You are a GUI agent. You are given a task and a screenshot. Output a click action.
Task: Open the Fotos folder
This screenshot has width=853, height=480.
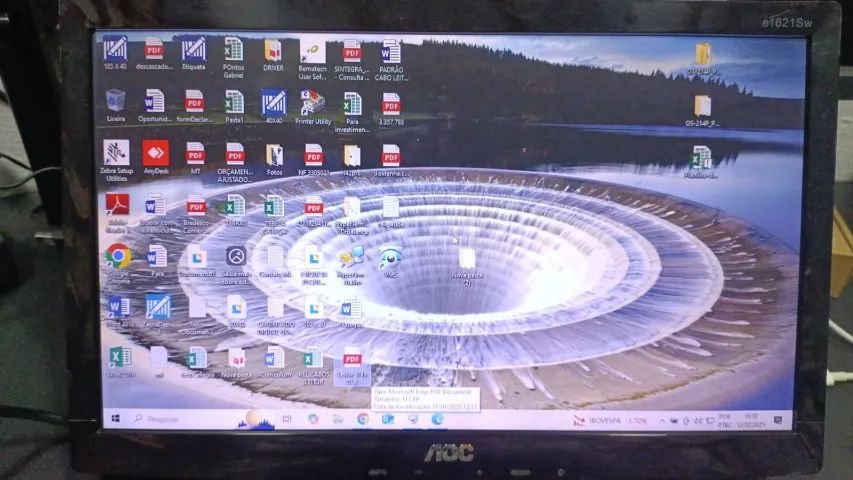pyautogui.click(x=274, y=160)
